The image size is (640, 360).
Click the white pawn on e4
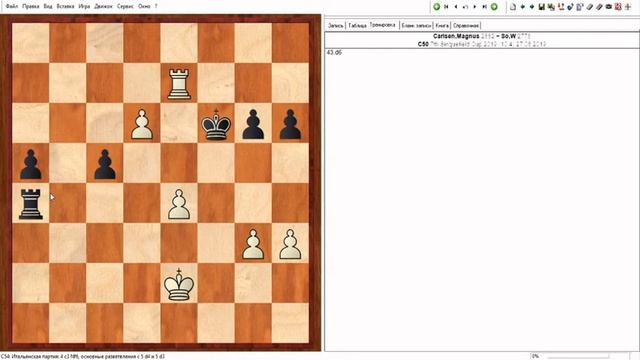(x=179, y=204)
